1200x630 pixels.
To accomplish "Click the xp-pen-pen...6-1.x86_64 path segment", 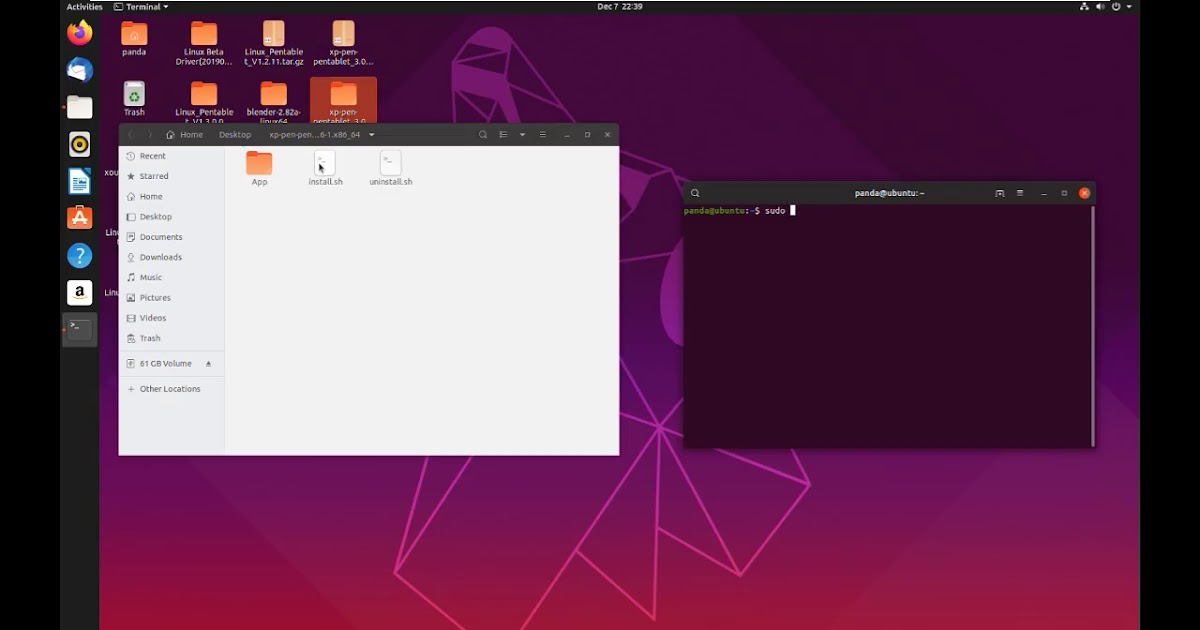I will [x=314, y=135].
